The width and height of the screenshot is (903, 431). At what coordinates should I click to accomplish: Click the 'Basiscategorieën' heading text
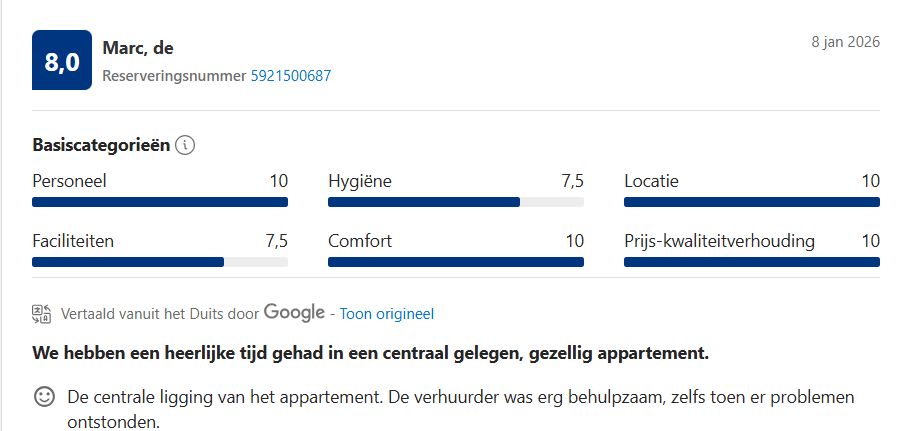[101, 145]
